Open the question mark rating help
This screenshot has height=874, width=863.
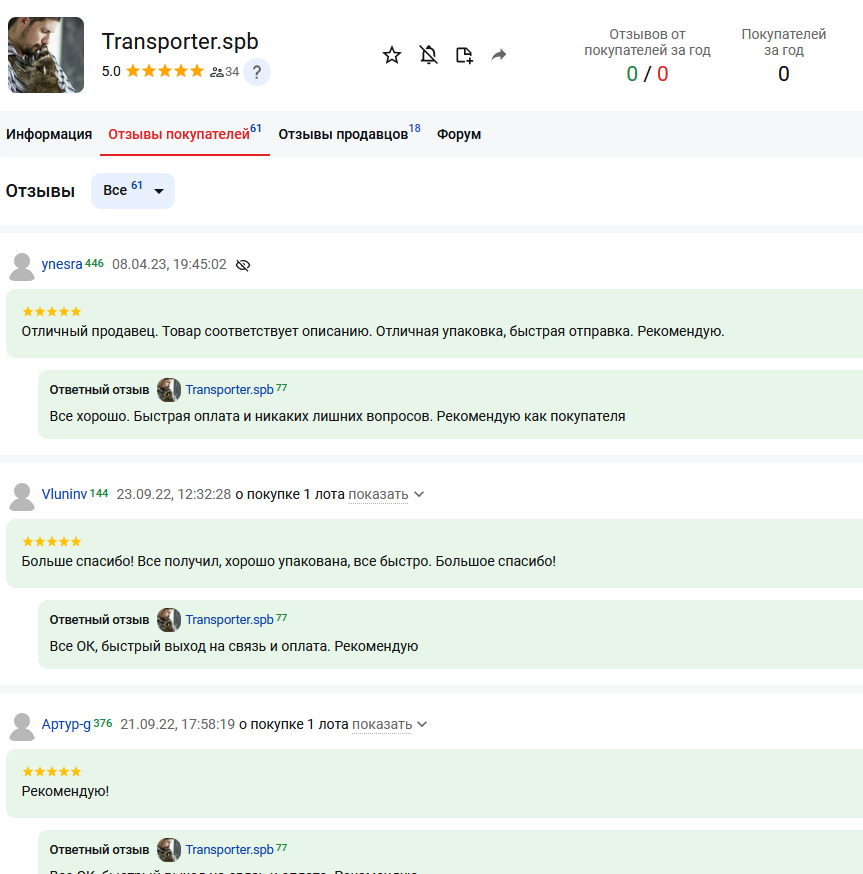[x=257, y=72]
